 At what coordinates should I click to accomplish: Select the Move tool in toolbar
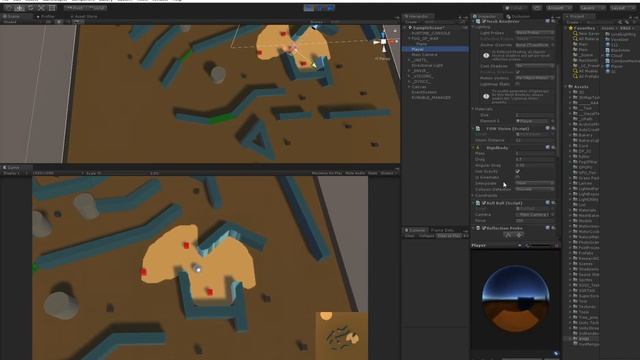[x=20, y=8]
